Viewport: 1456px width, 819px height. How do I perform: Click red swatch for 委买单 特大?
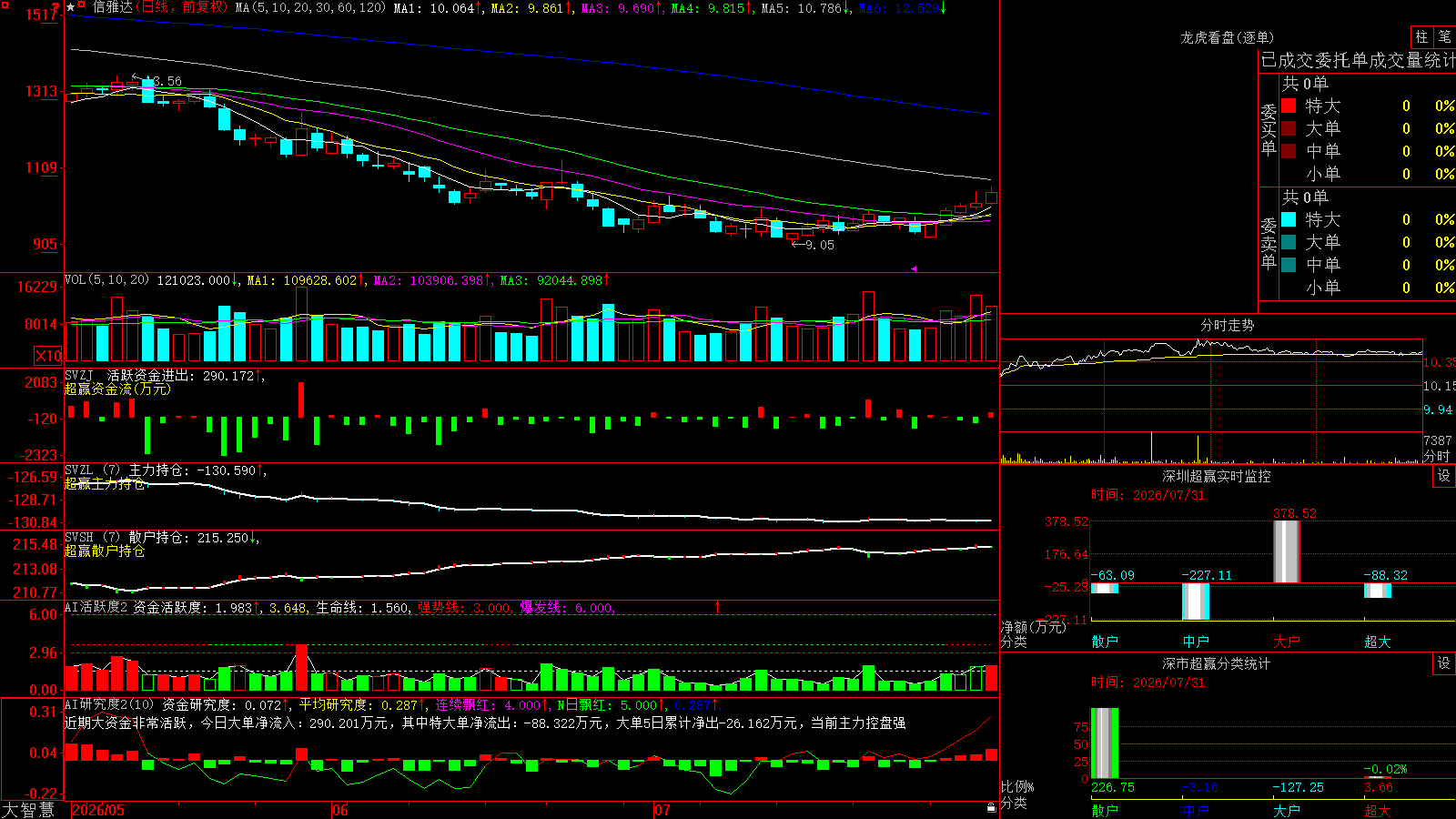tap(1289, 106)
